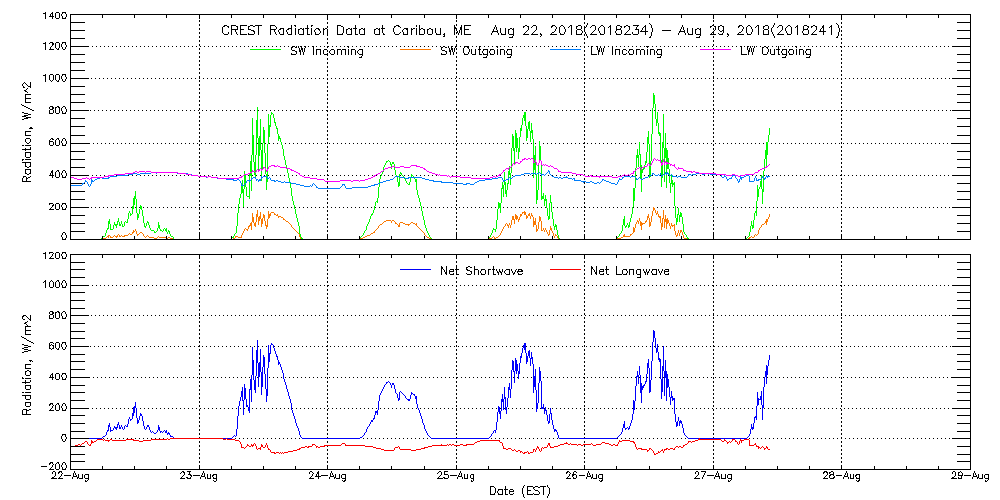Click the 'SW Outgoing' legend label
The height and width of the screenshot is (500, 1000).
[x=476, y=52]
